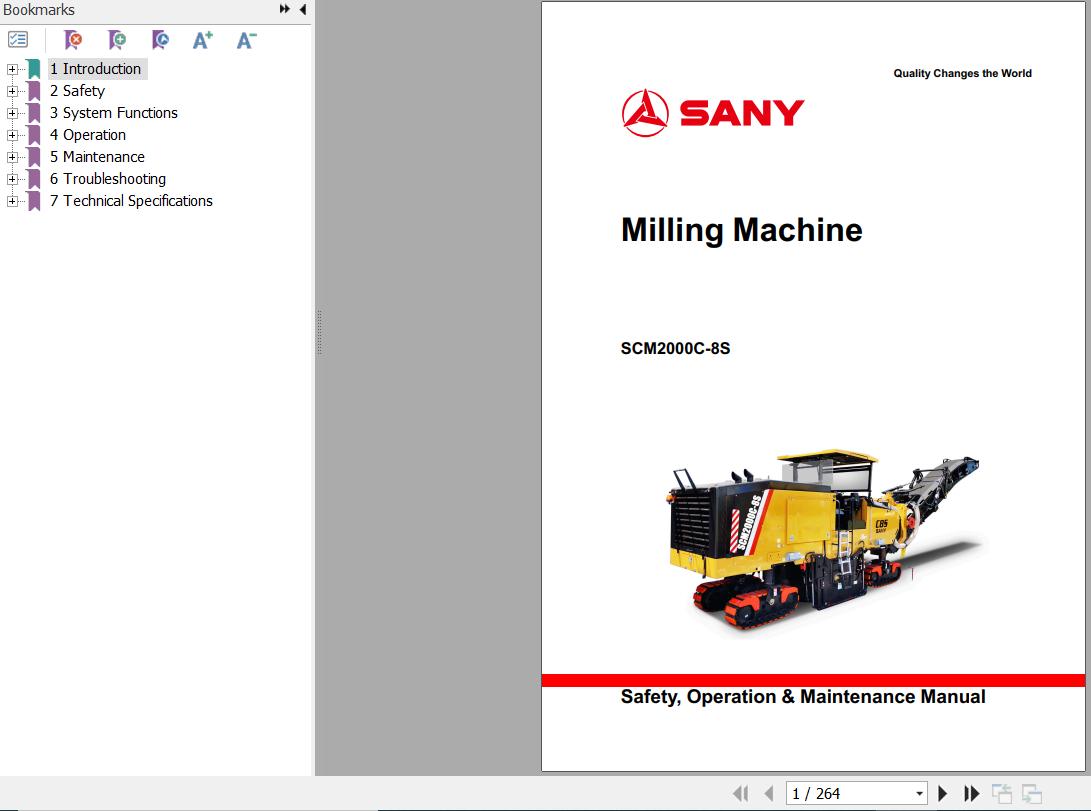Viewport: 1091px width, 811px height.
Task: Open the 3 System Functions bookmark
Action: point(113,113)
